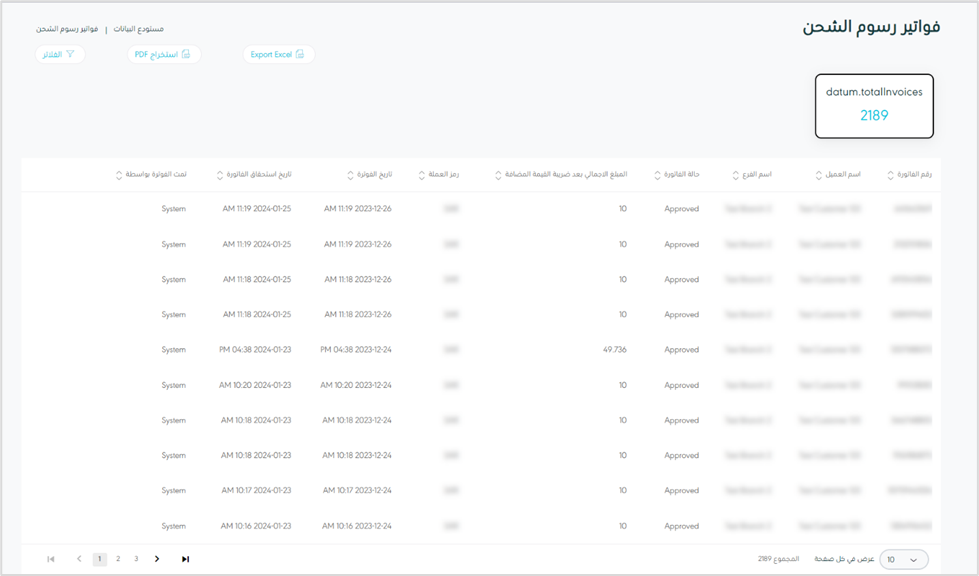979x576 pixels.
Task: Jump to the last page arrow
Action: (185, 559)
